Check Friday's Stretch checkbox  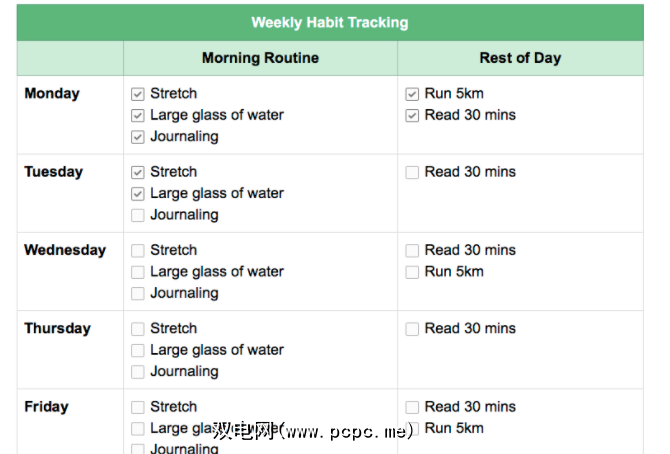pos(138,407)
